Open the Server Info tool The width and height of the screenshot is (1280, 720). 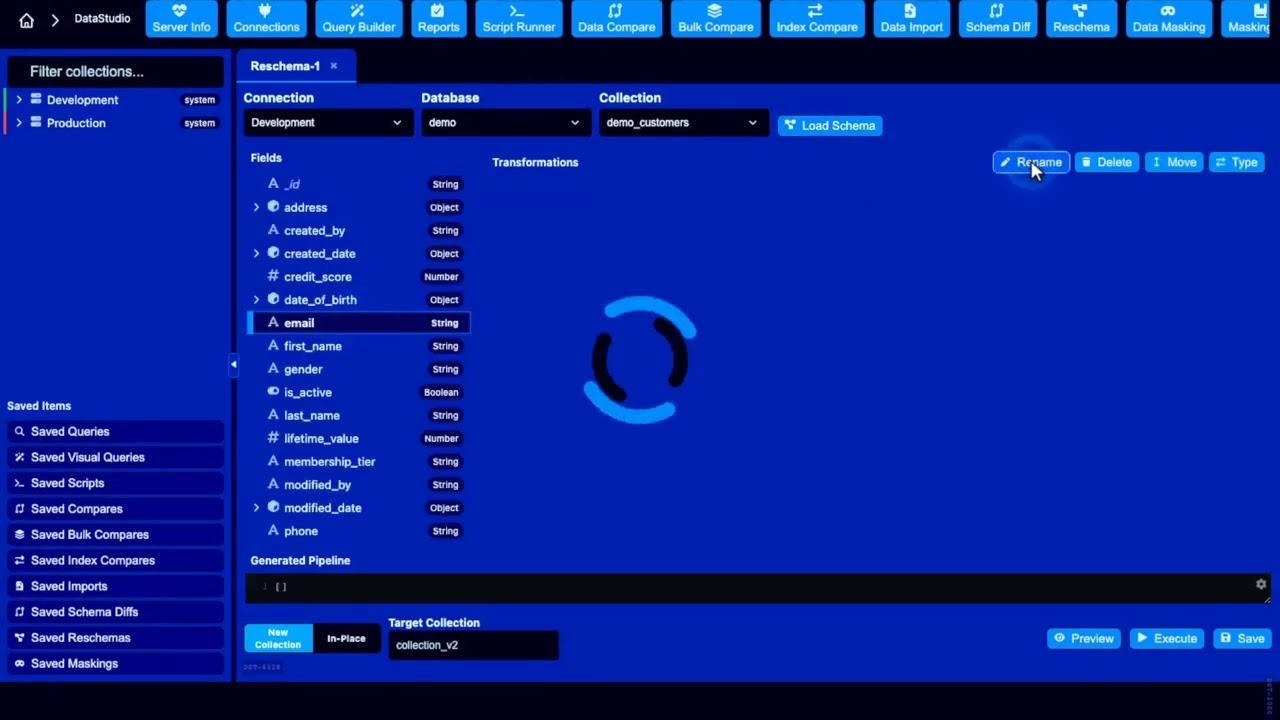point(181,19)
